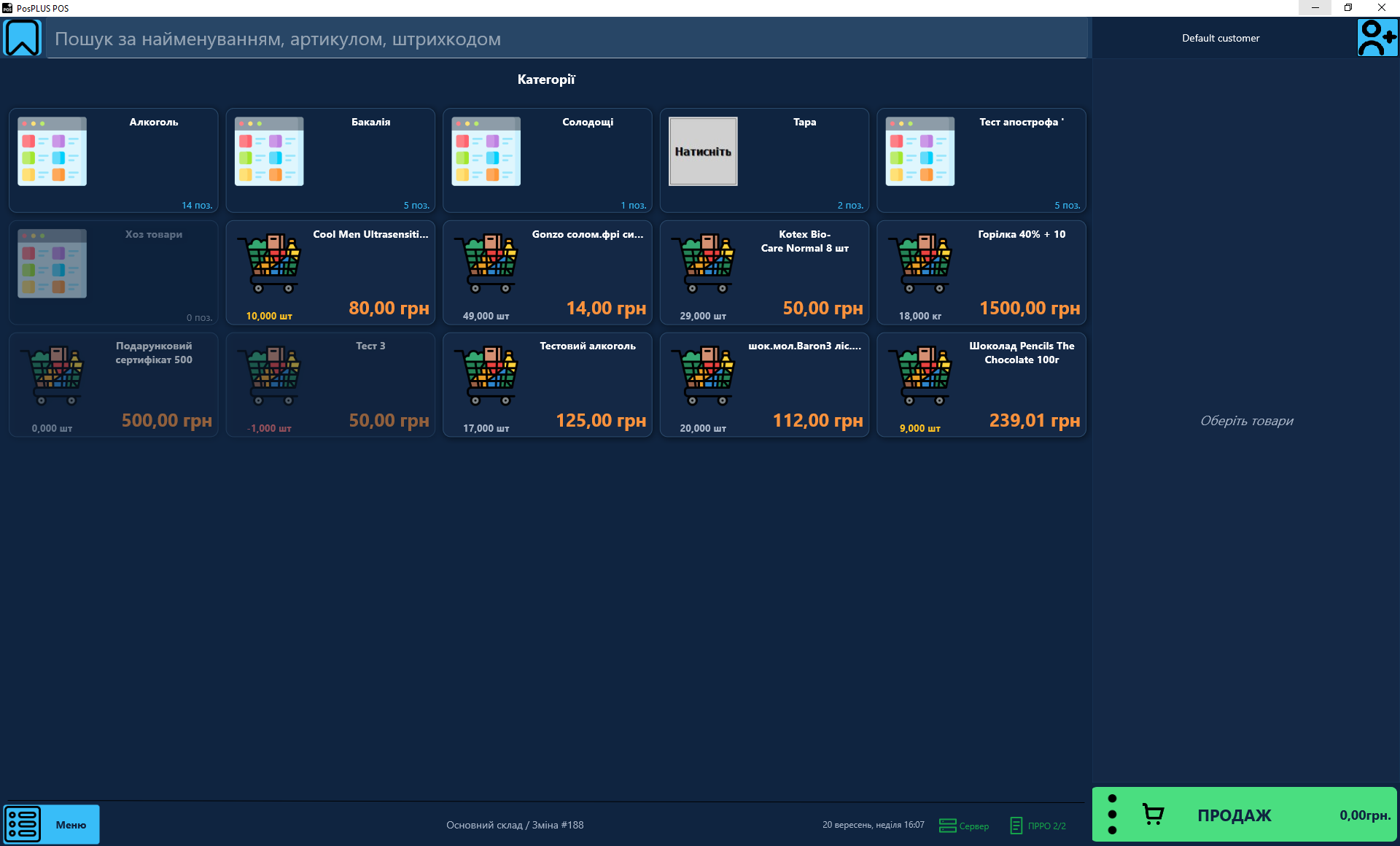Click the ПРРО 2/2 status indicator

(x=1038, y=826)
